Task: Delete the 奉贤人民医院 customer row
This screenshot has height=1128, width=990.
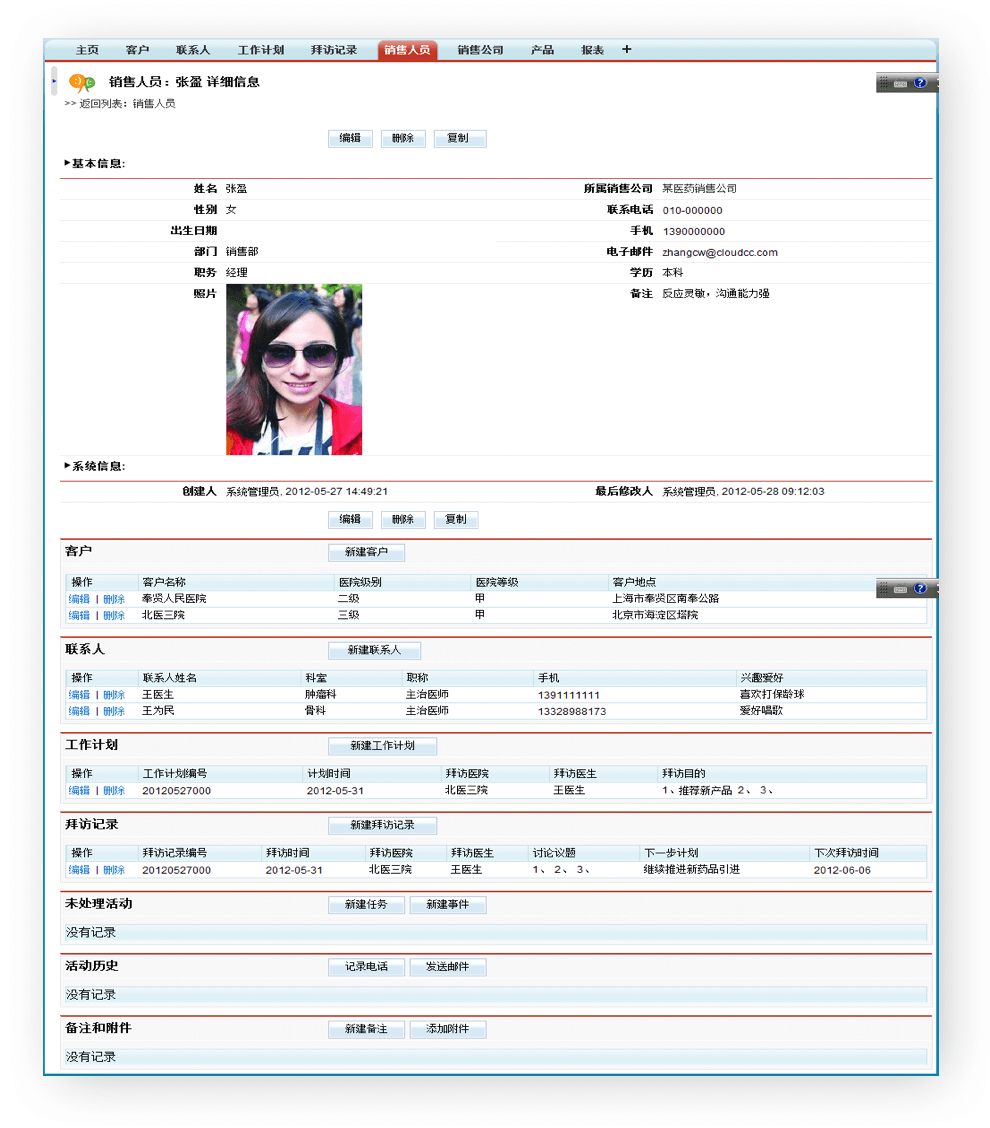Action: click(x=114, y=599)
